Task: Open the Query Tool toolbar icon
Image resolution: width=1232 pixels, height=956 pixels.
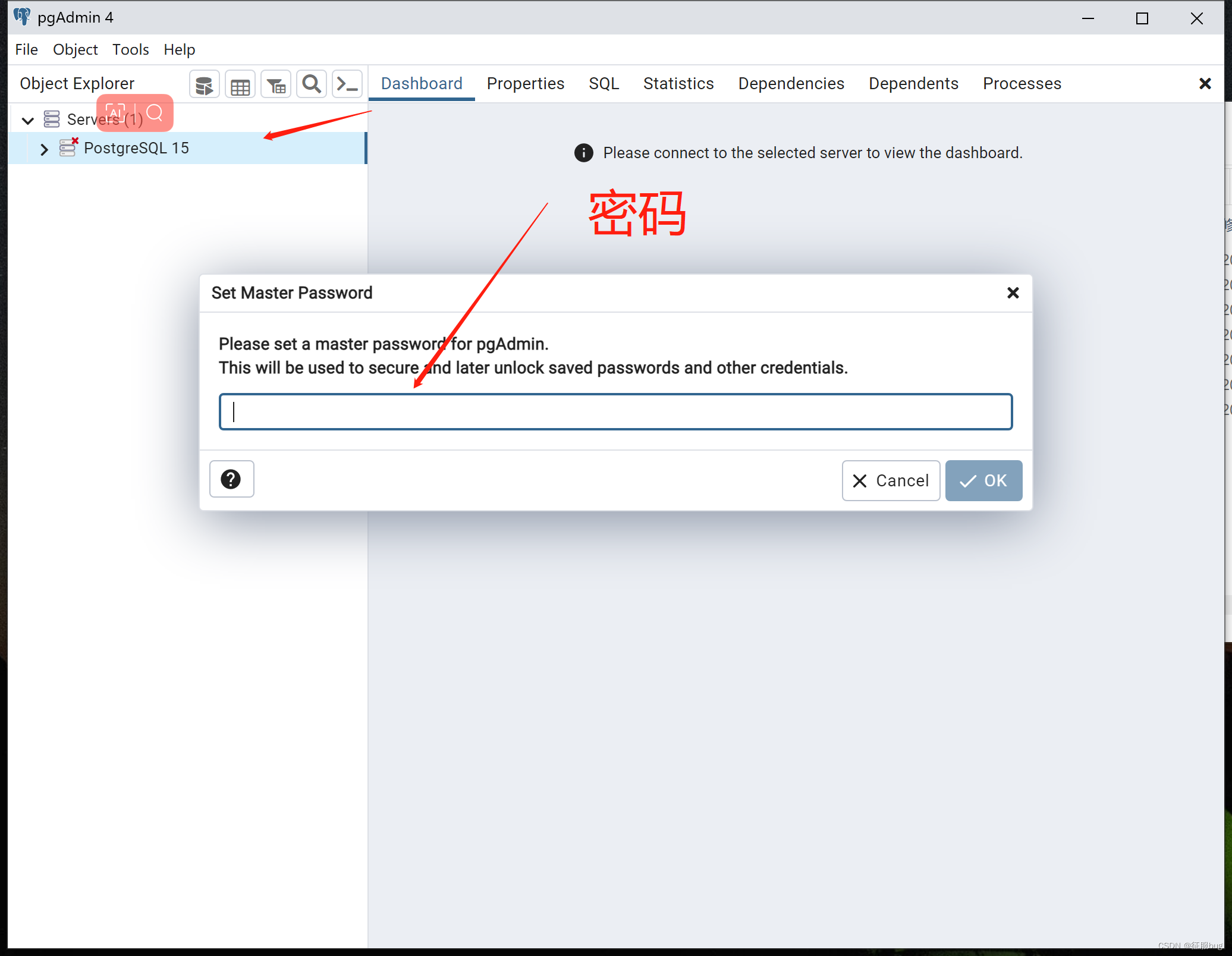Action: [x=205, y=85]
